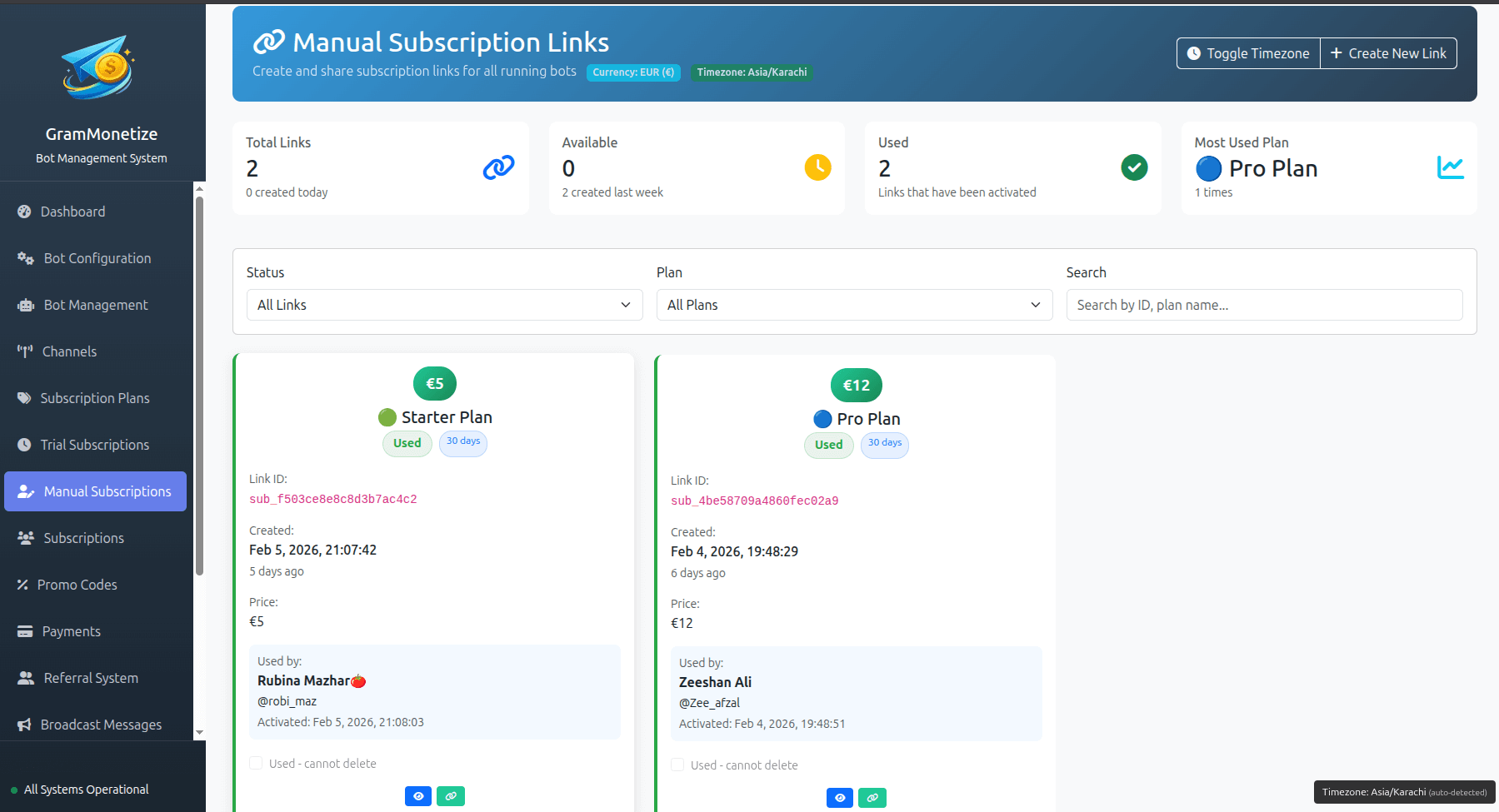The width and height of the screenshot is (1499, 812).
Task: Open the Status All Links dropdown
Action: [x=444, y=305]
